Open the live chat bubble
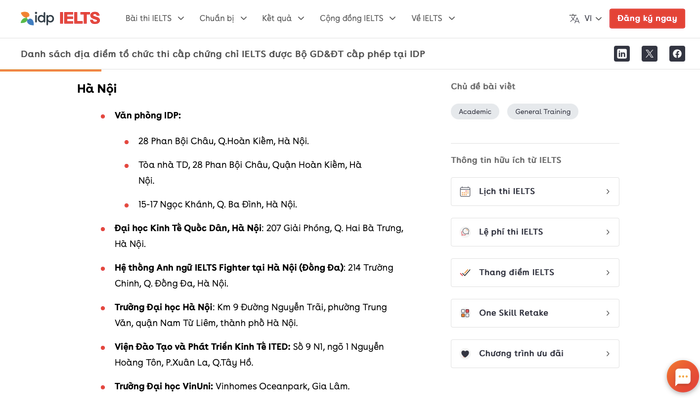The image size is (700, 398). [683, 376]
